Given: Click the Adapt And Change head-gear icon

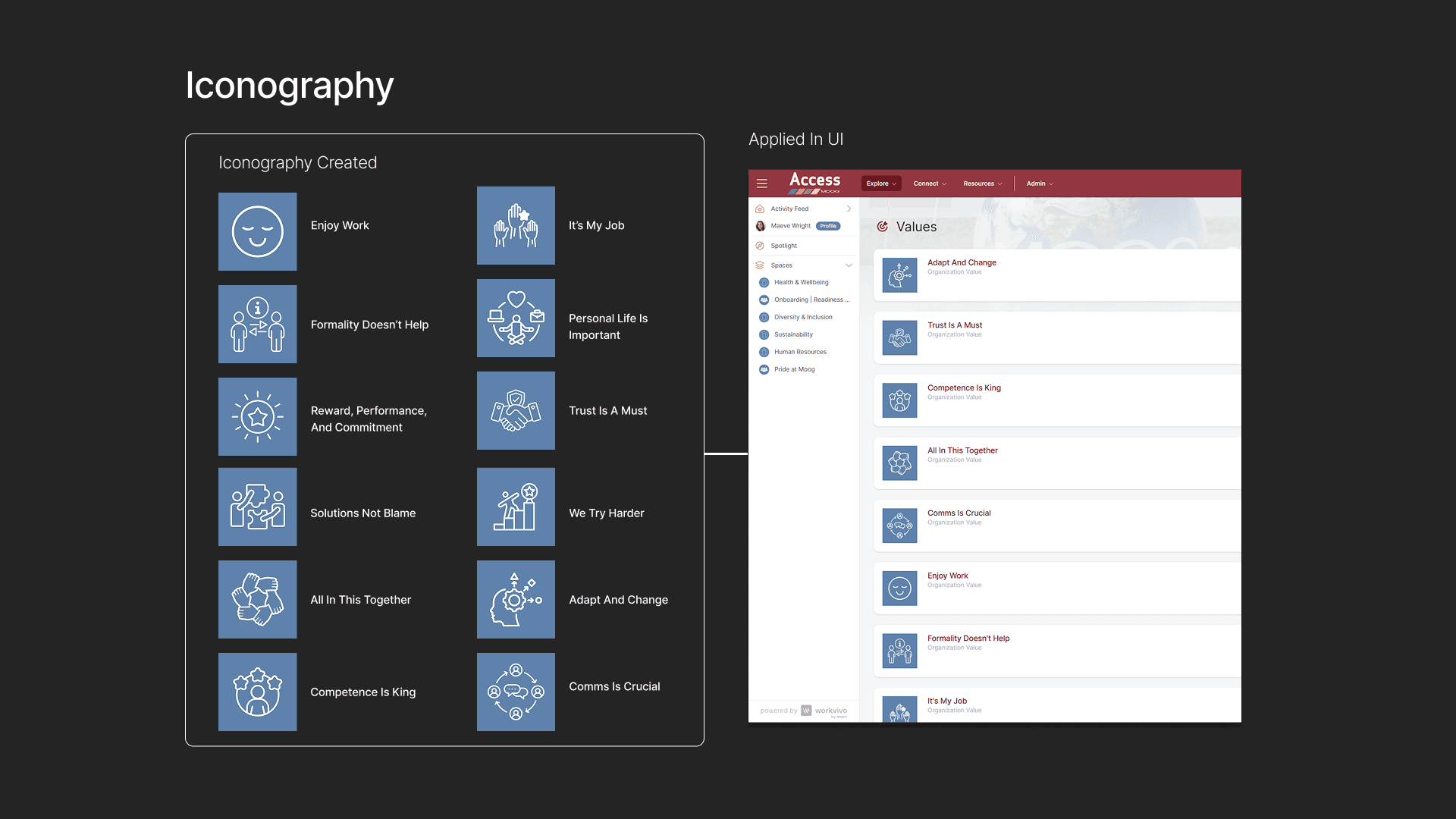Looking at the screenshot, I should [x=516, y=599].
